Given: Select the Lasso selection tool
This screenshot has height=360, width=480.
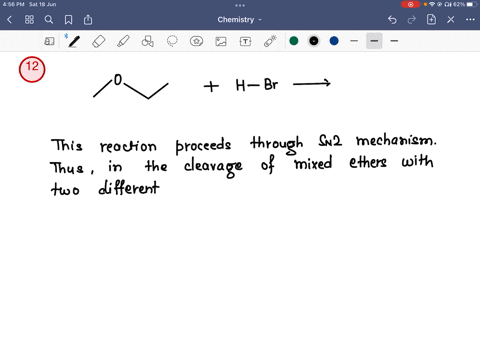Looking at the screenshot, I should pos(172,41).
